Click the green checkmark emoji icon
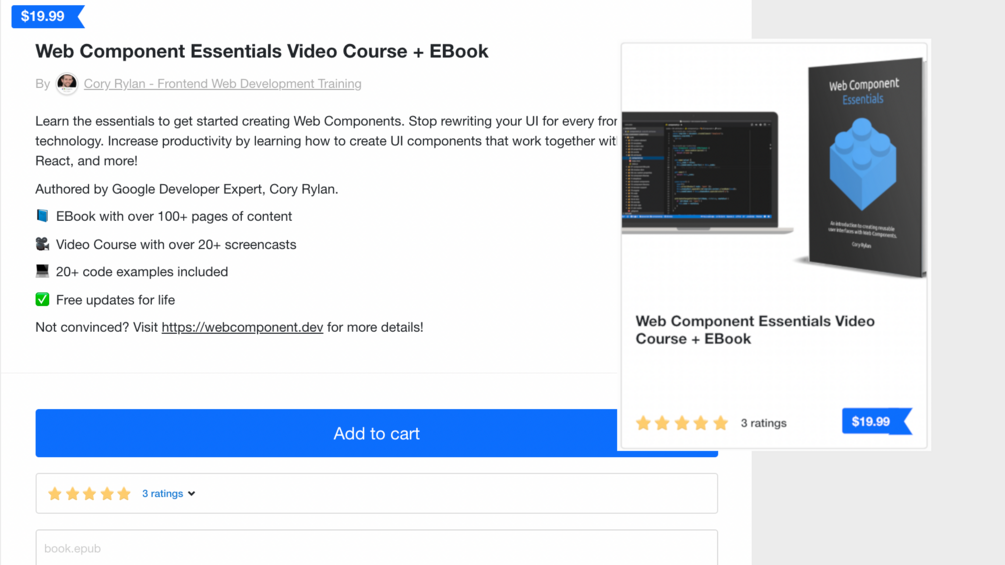Viewport: 1005px width, 565px height. [x=42, y=299]
